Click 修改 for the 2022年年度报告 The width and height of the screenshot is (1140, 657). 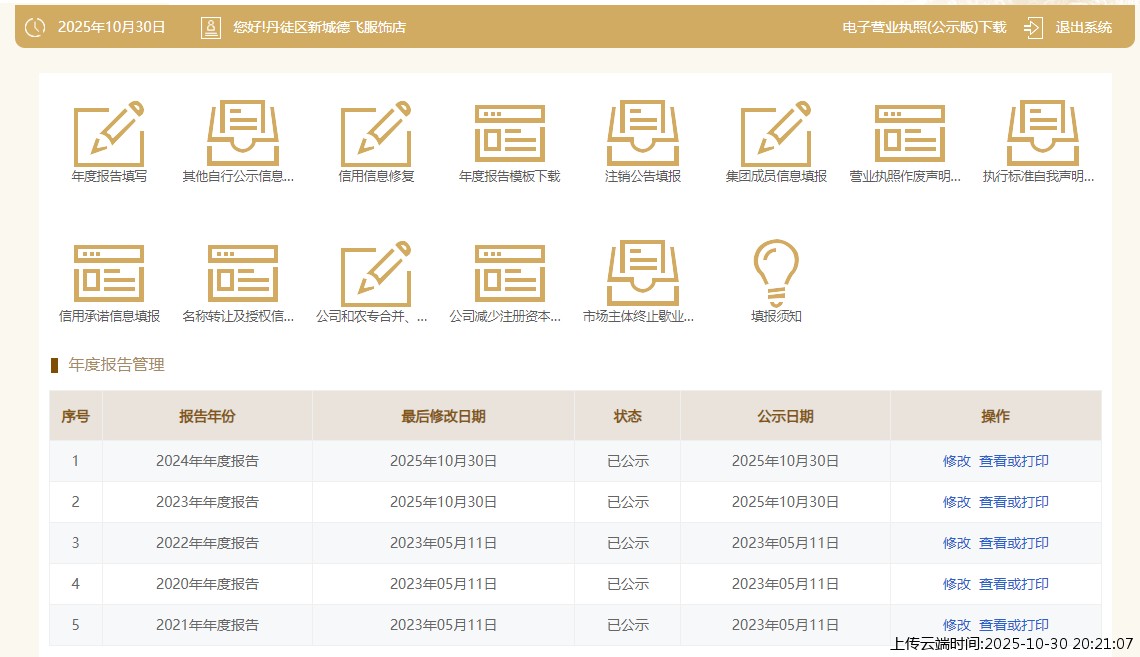point(956,543)
